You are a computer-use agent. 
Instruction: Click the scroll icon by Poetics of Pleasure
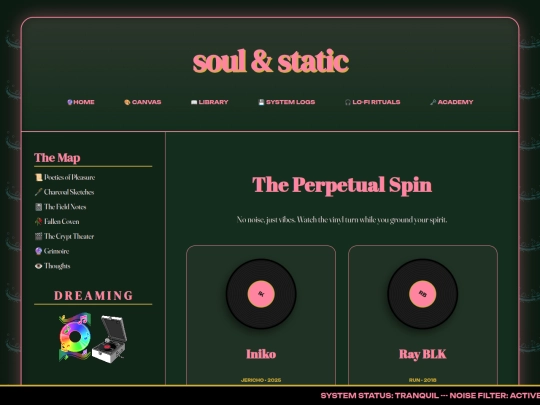click(x=38, y=177)
